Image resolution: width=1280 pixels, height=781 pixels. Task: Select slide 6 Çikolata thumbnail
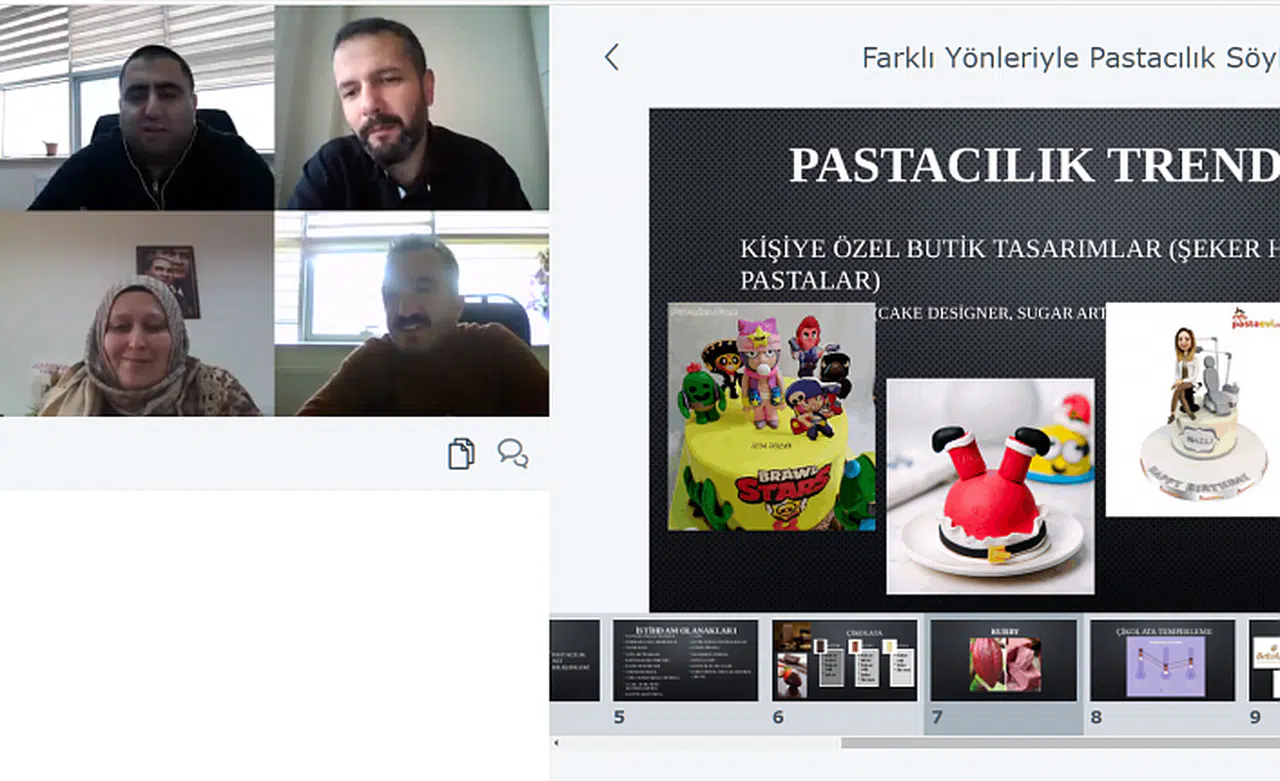(844, 660)
